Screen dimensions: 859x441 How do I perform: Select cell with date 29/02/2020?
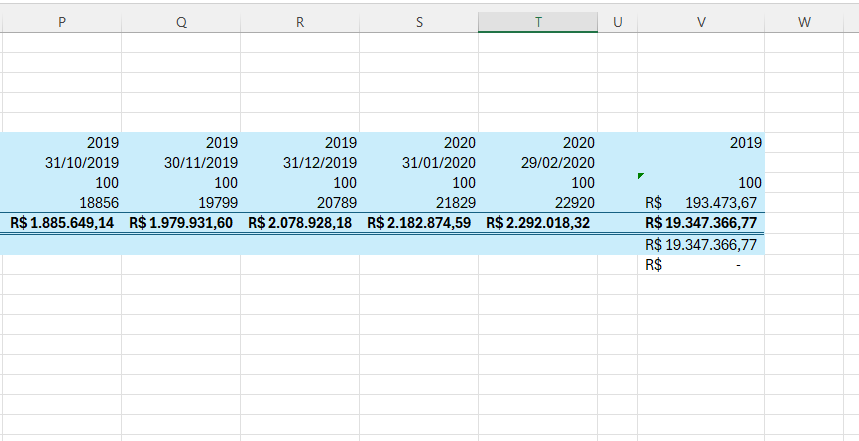click(538, 163)
